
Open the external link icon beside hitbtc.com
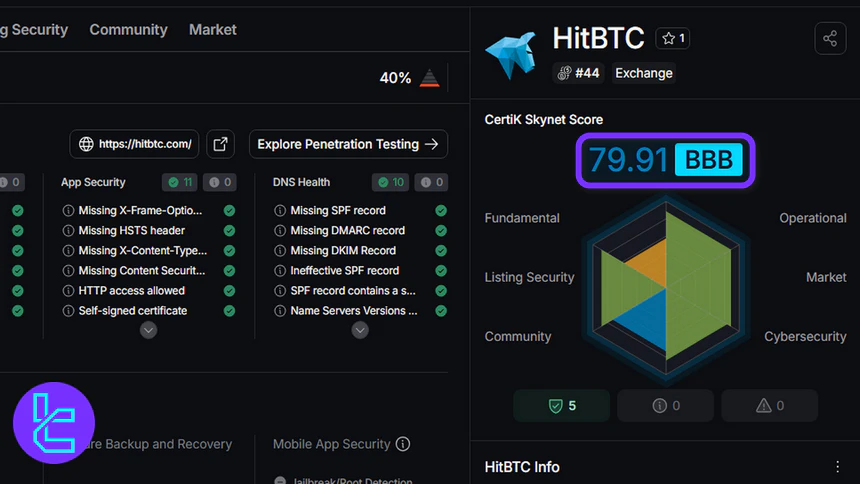(x=220, y=144)
